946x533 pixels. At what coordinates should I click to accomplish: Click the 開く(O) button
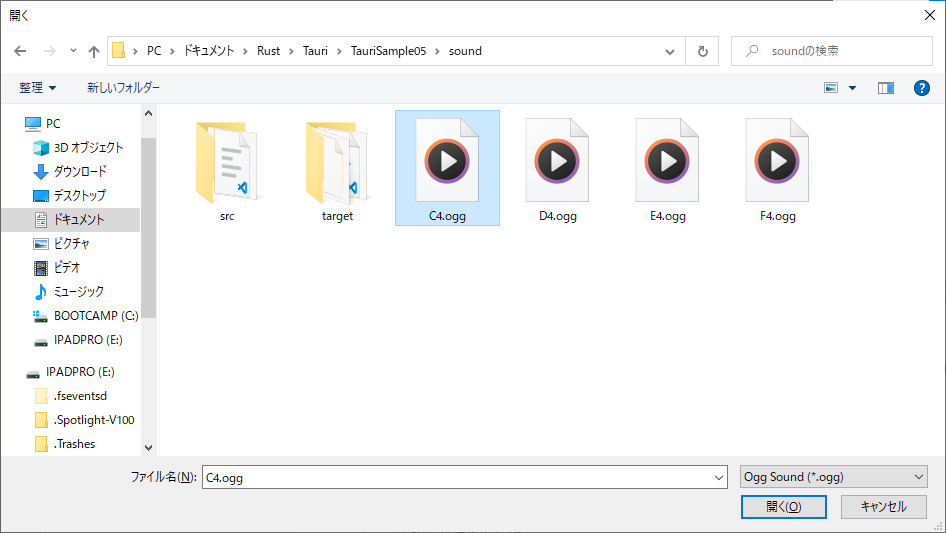[x=784, y=507]
